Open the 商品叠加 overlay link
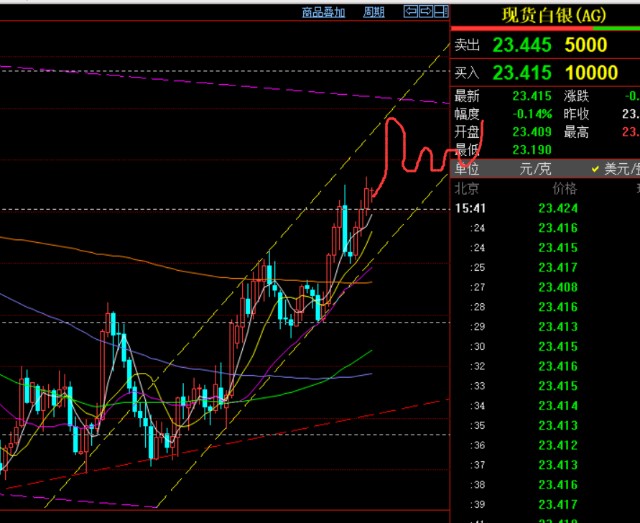 point(323,12)
